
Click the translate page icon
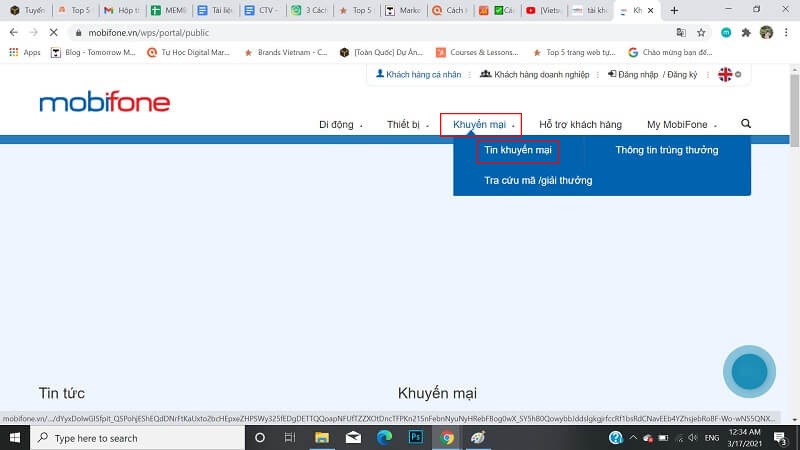click(681, 33)
